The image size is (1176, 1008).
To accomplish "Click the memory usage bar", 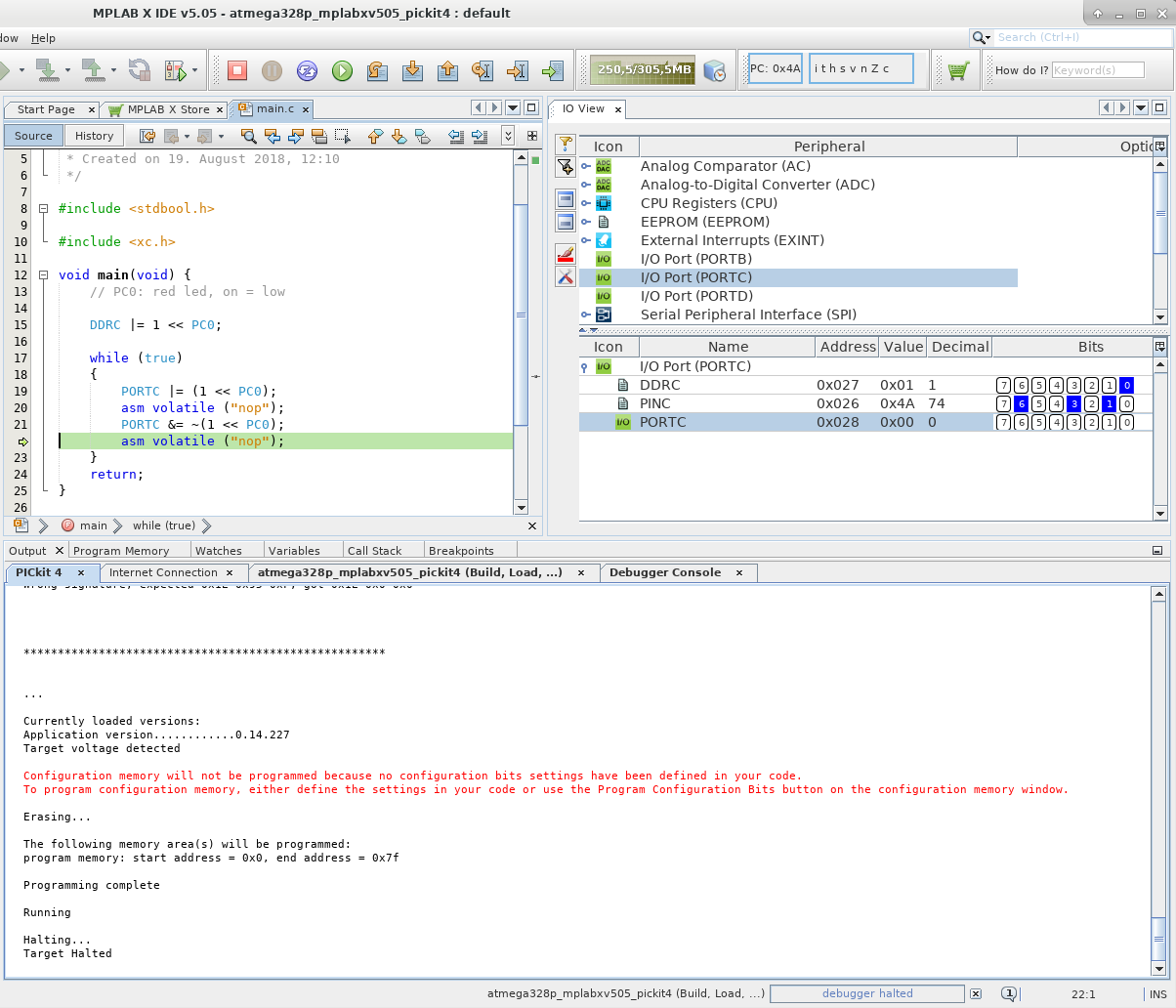I will tap(645, 70).
